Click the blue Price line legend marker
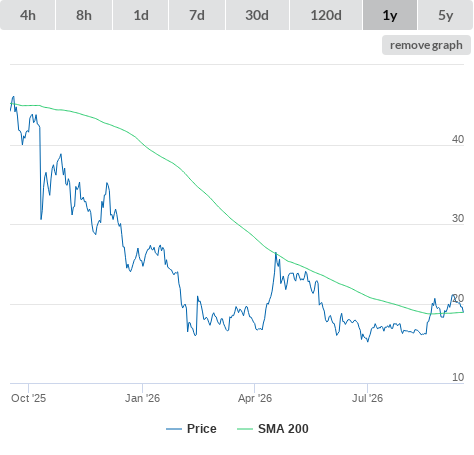The width and height of the screenshot is (474, 455). click(174, 429)
